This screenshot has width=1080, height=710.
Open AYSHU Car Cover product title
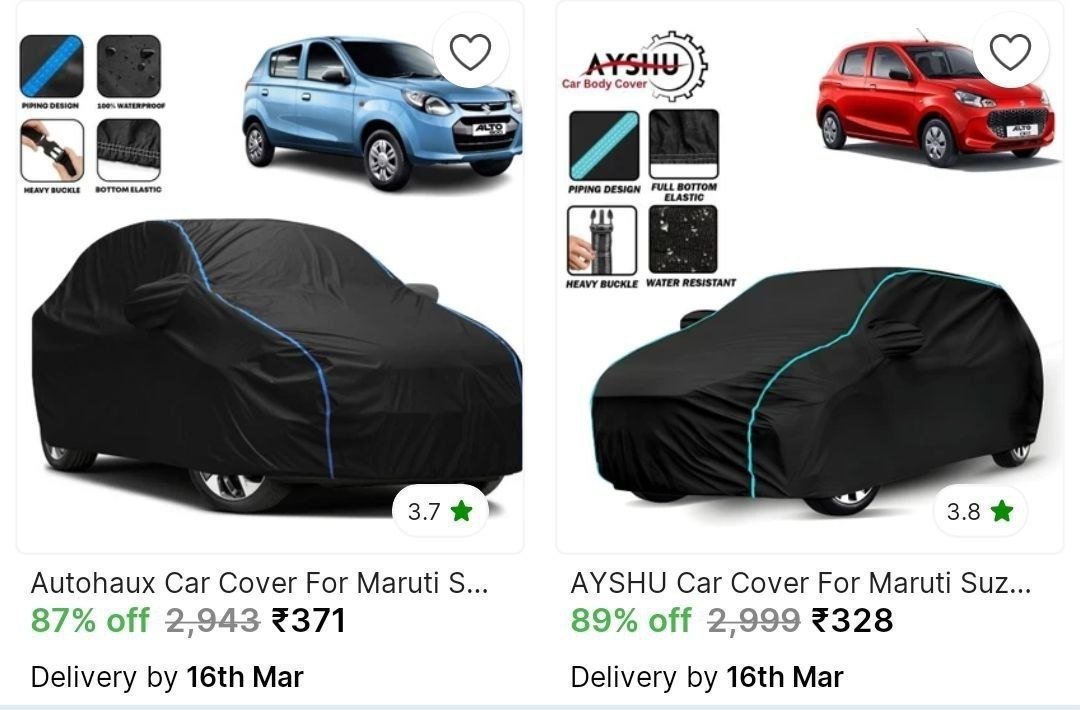[x=800, y=583]
